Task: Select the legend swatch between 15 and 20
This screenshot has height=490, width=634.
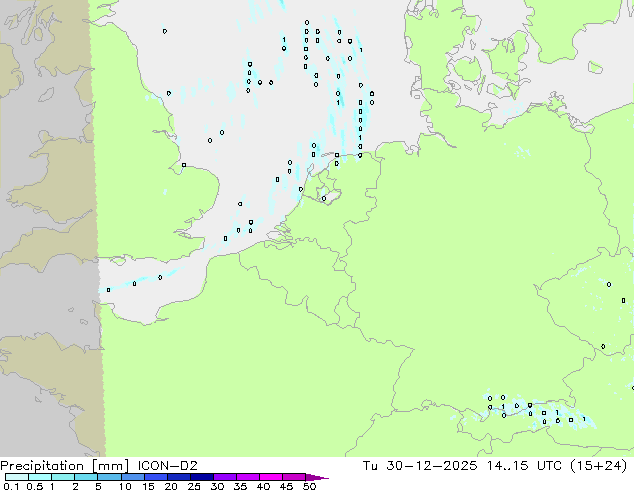Action: pyautogui.click(x=156, y=477)
